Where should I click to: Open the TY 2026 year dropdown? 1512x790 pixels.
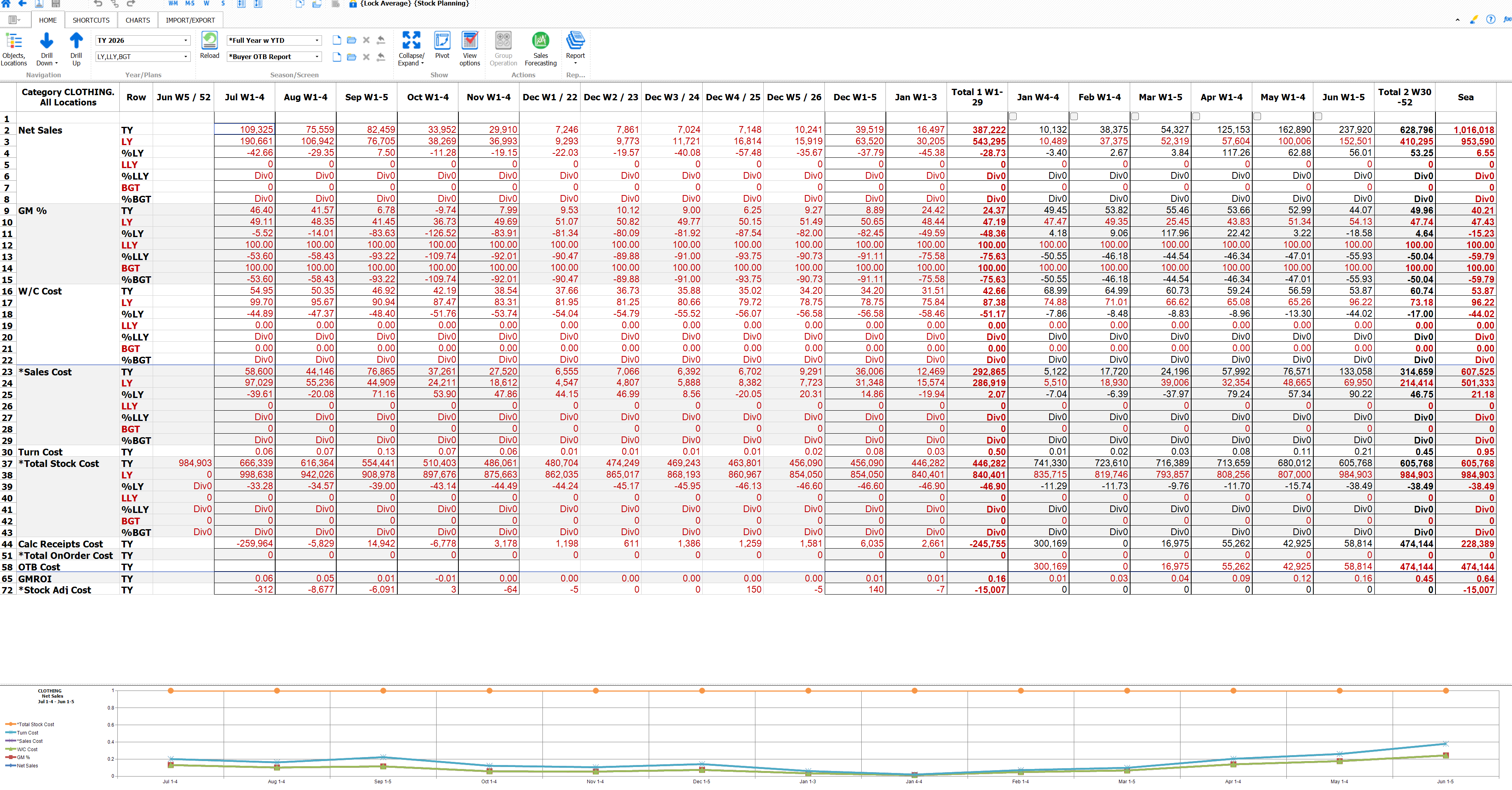186,40
